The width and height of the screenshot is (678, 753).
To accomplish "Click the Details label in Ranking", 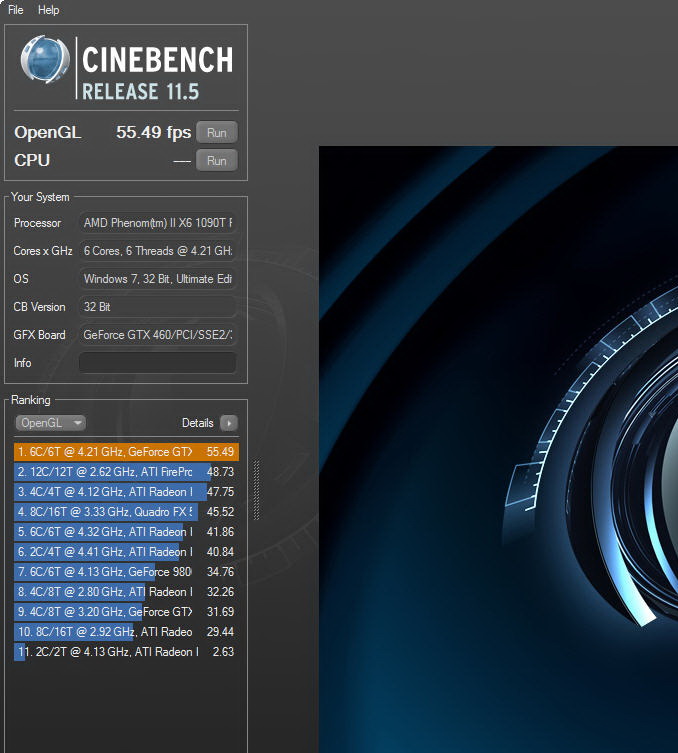I will tap(197, 423).
